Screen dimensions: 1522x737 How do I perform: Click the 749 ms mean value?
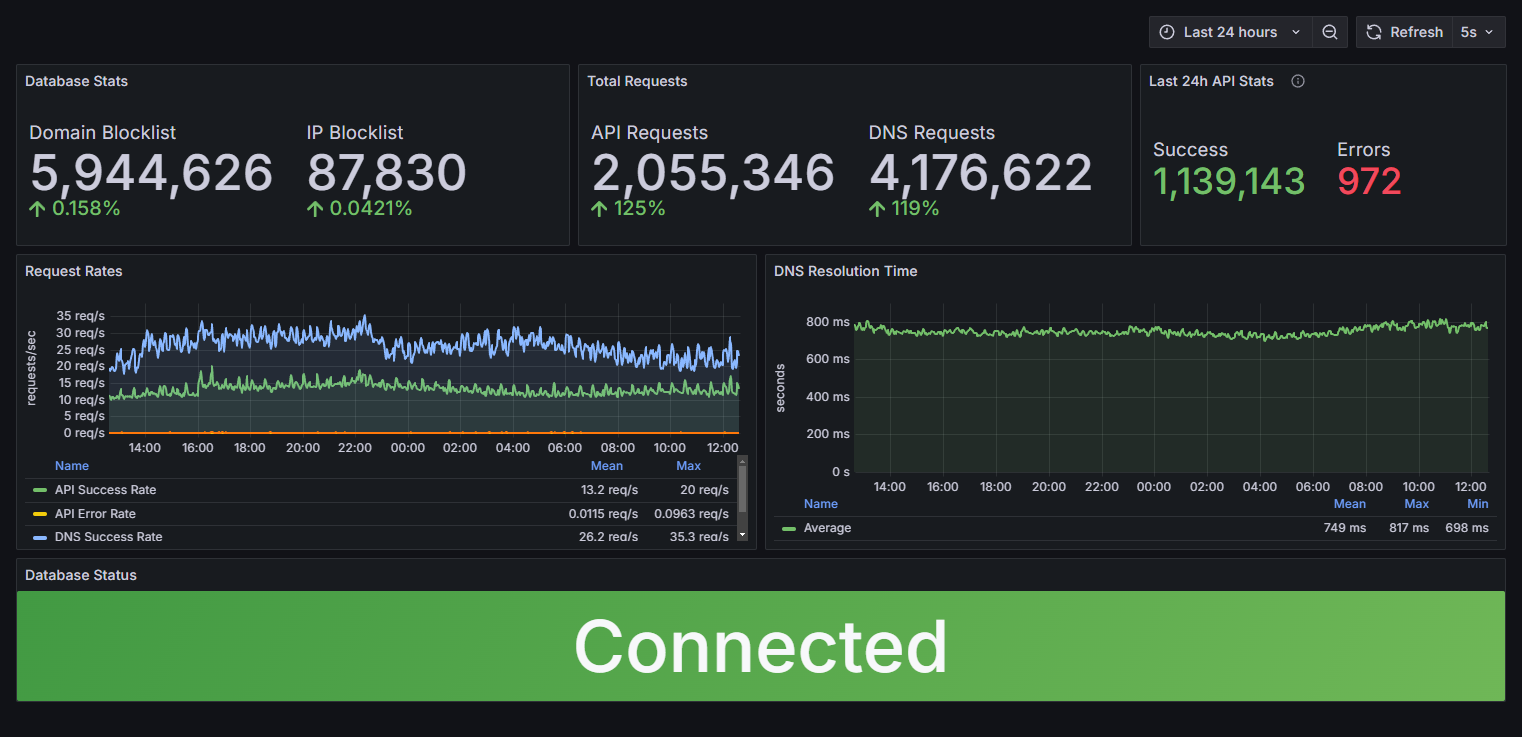coord(1345,528)
